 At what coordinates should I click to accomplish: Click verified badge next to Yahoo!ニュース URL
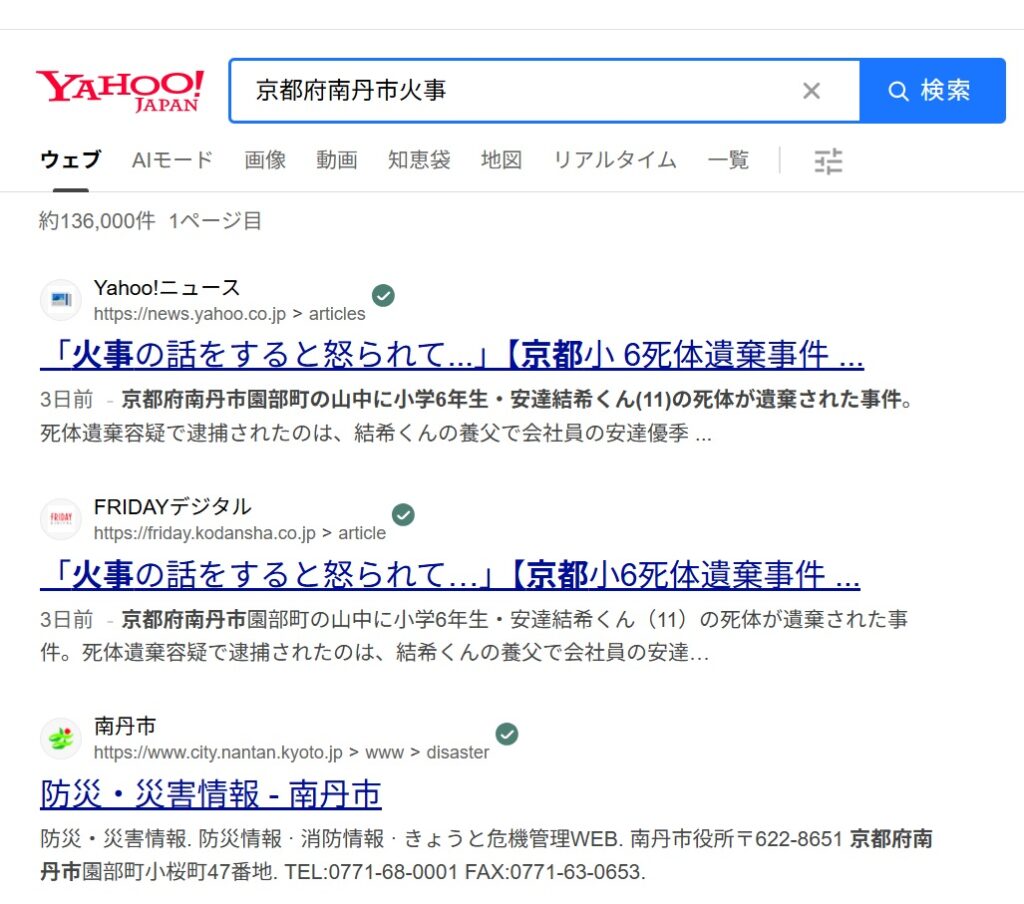pyautogui.click(x=383, y=295)
